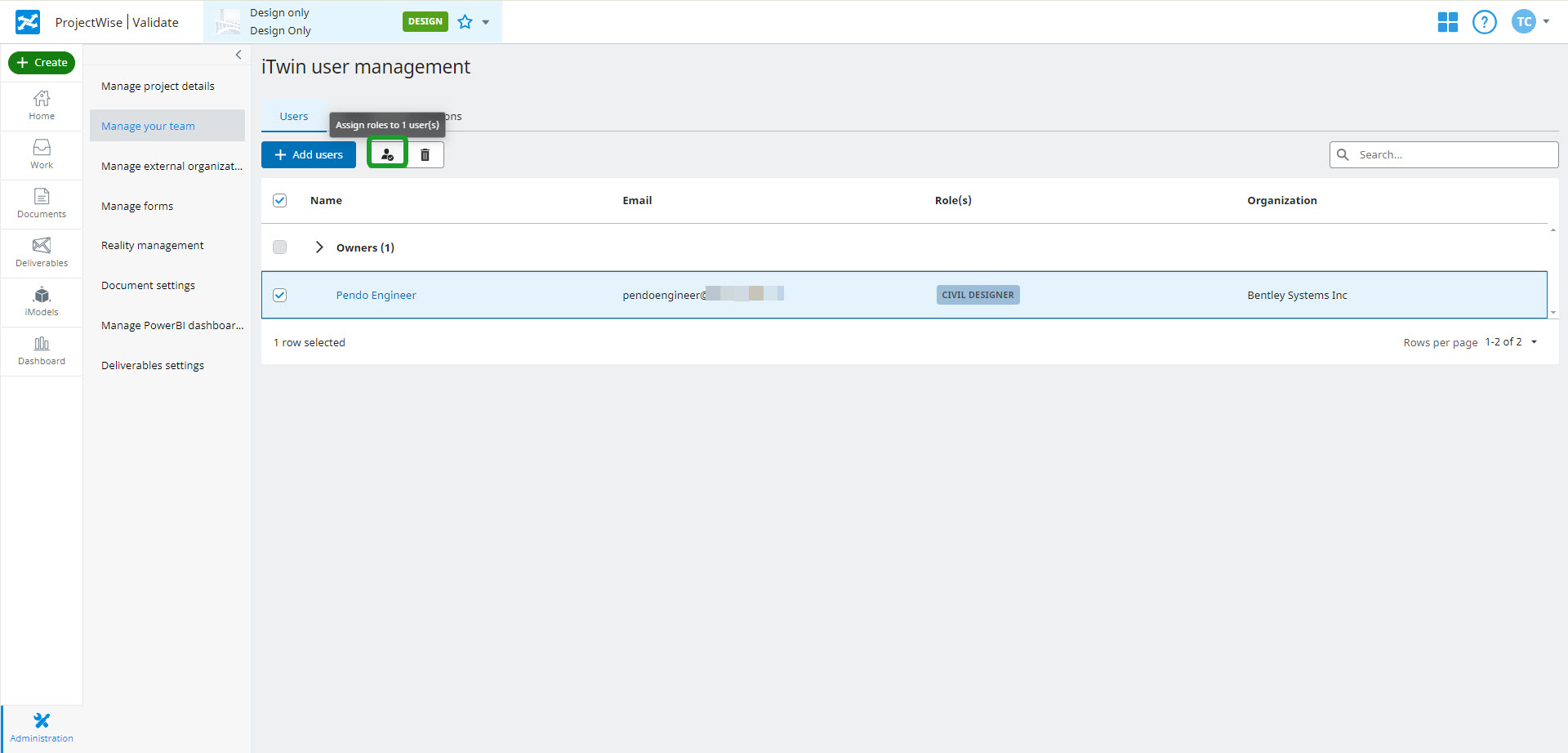Toggle the select-all checkbox in the table header
Image resolution: width=1568 pixels, height=753 pixels.
[x=279, y=200]
